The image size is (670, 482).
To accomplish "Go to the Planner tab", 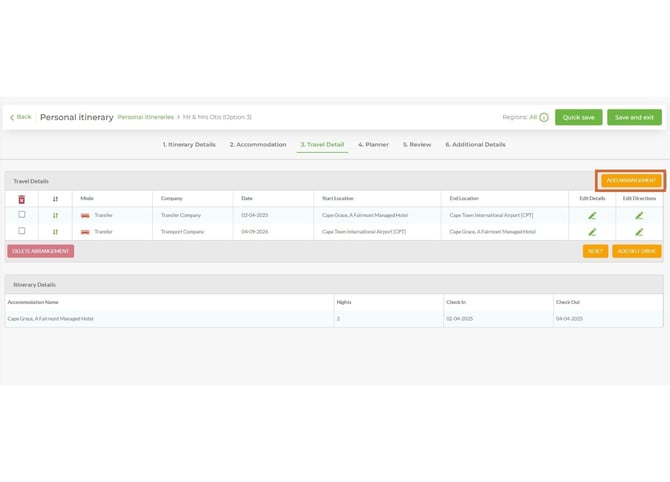I will tap(374, 144).
